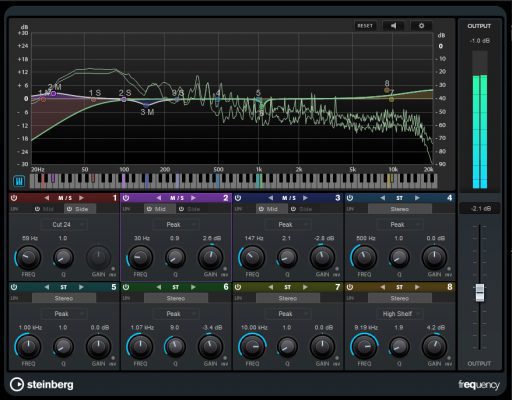Viewport: 512px width, 400px height.
Task: Click the RESET button
Action: pyautogui.click(x=365, y=26)
